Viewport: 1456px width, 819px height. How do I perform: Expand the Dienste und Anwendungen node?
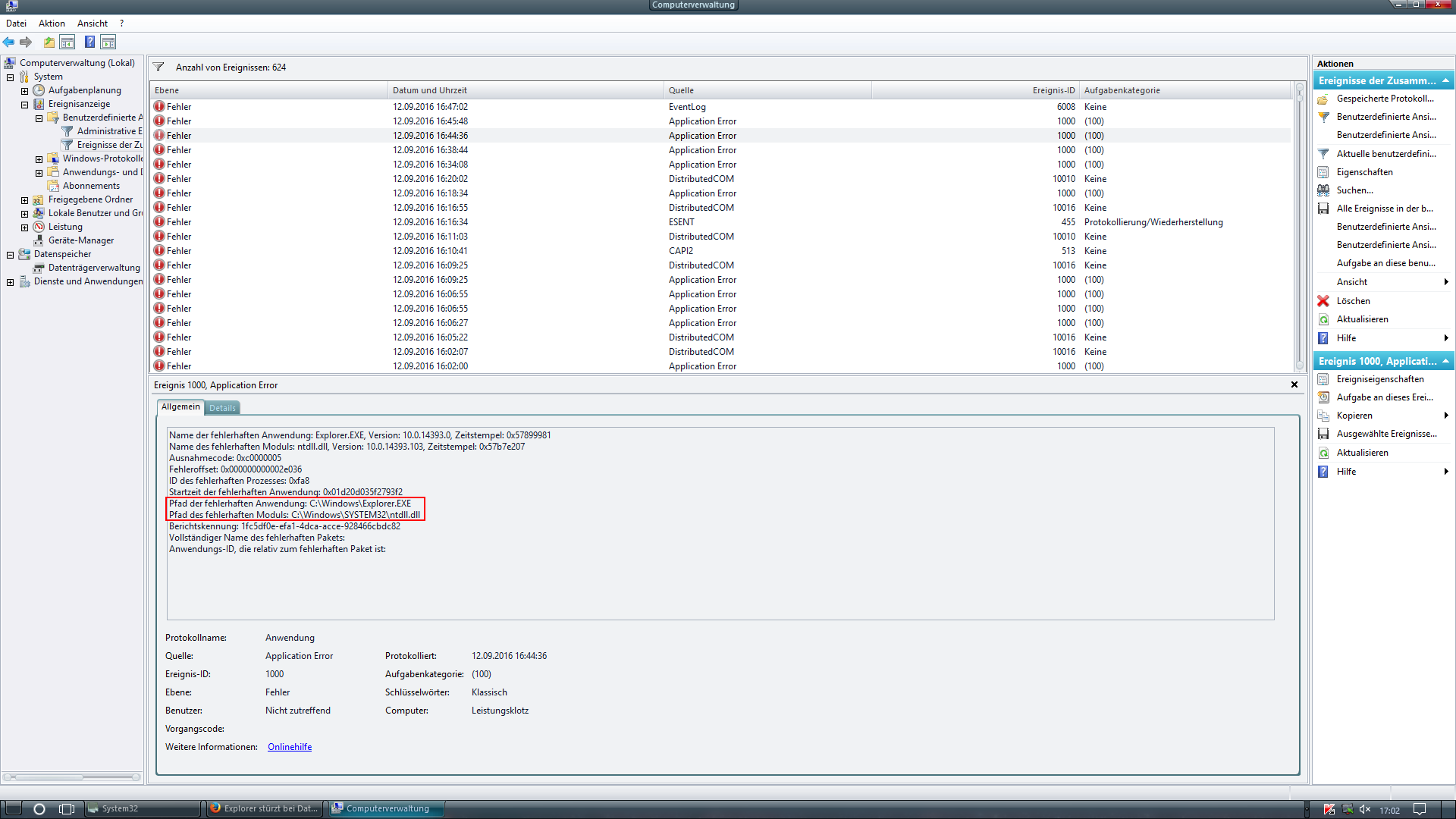click(x=10, y=282)
